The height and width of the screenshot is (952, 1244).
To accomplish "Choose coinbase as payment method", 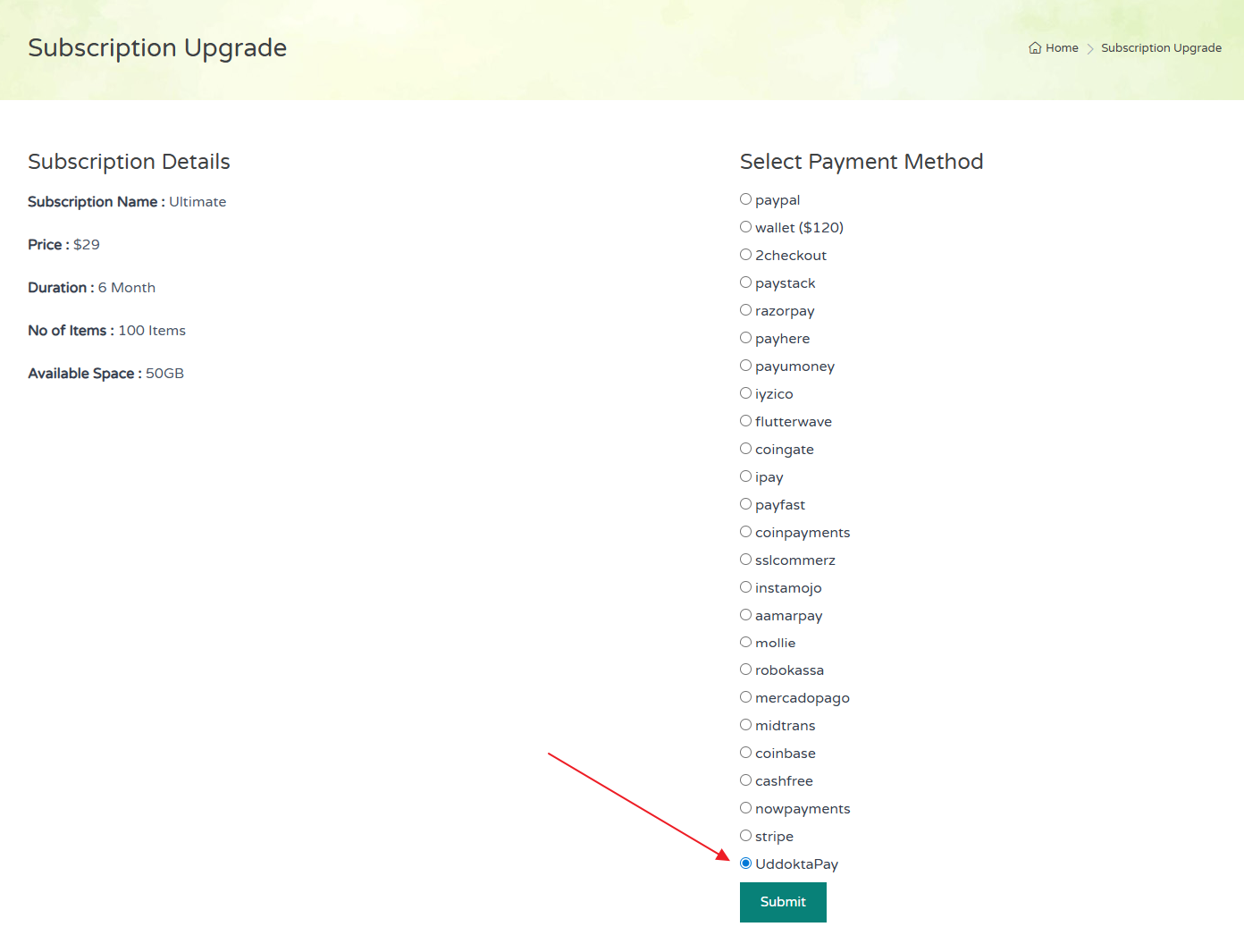I will 745,753.
